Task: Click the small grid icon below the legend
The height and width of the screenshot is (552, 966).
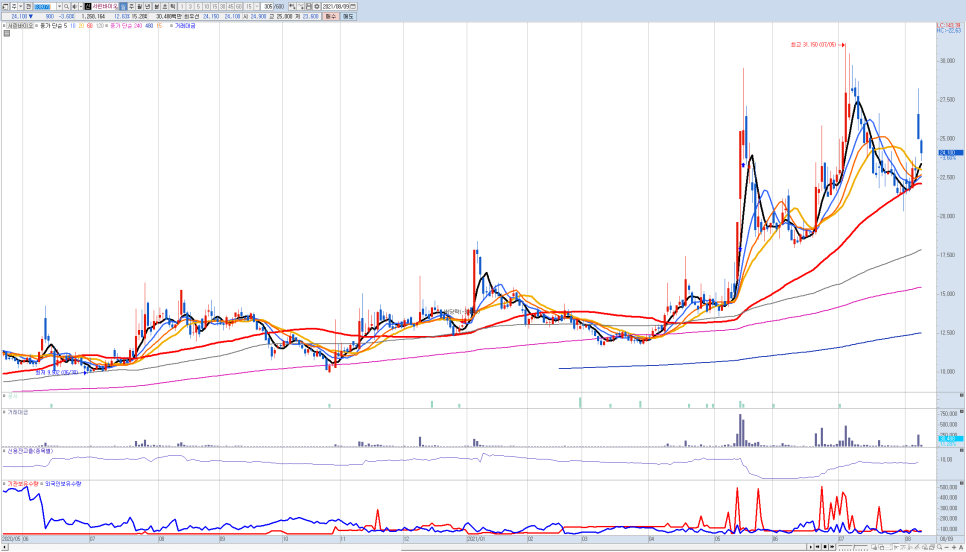Action: point(6,33)
